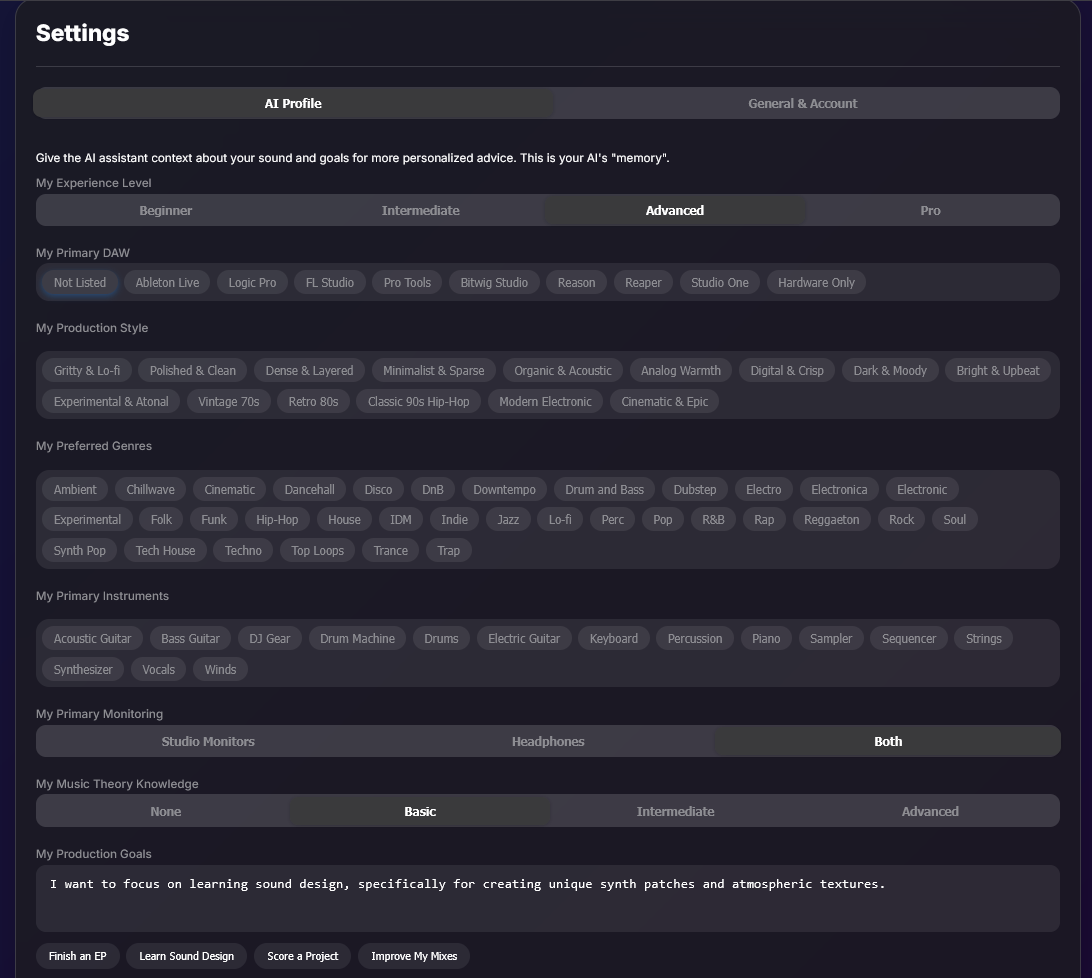Click the Finish an EP button
The height and width of the screenshot is (978, 1092).
(77, 956)
